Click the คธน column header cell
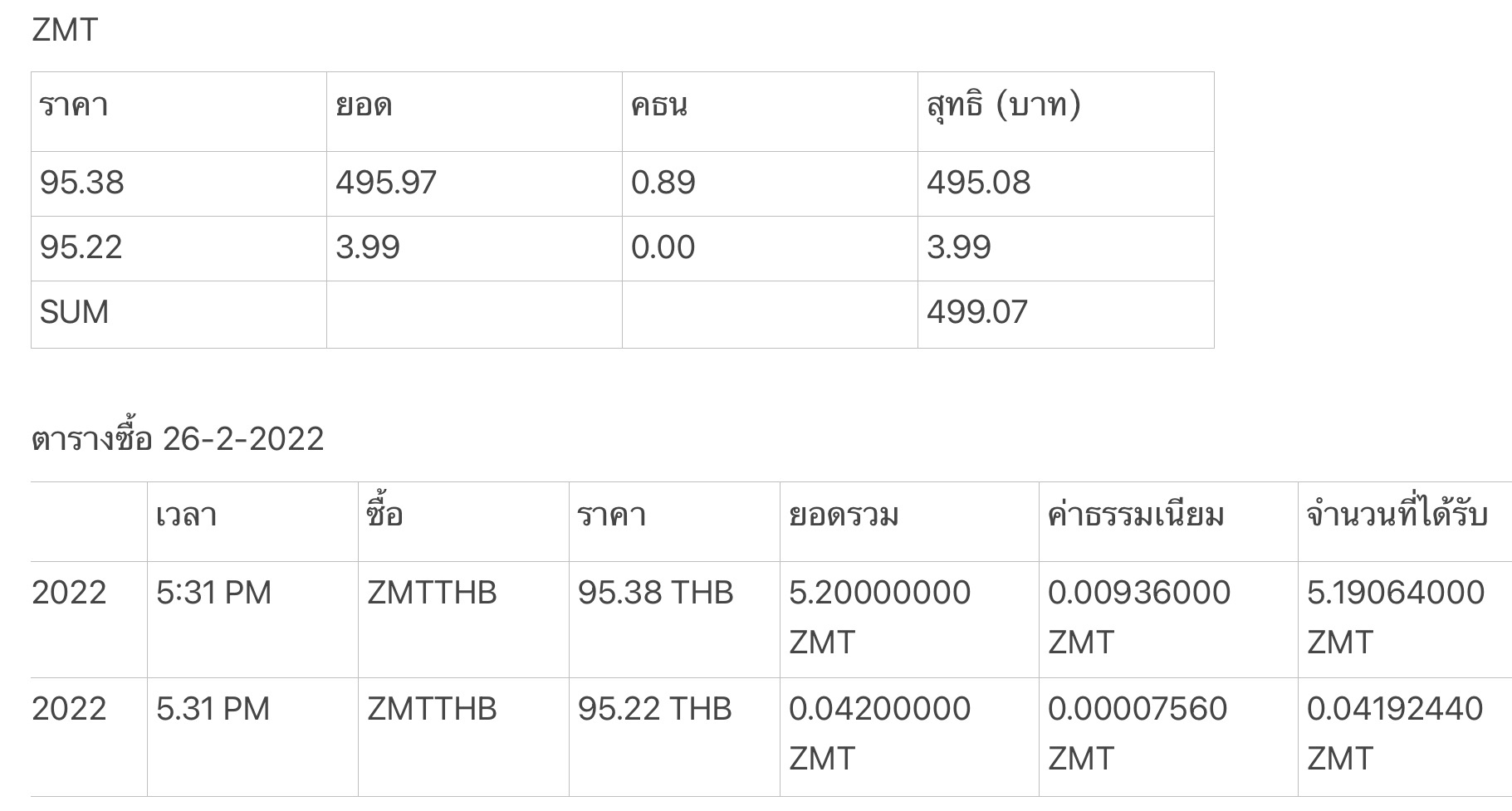The height and width of the screenshot is (811, 1512). [x=770, y=112]
